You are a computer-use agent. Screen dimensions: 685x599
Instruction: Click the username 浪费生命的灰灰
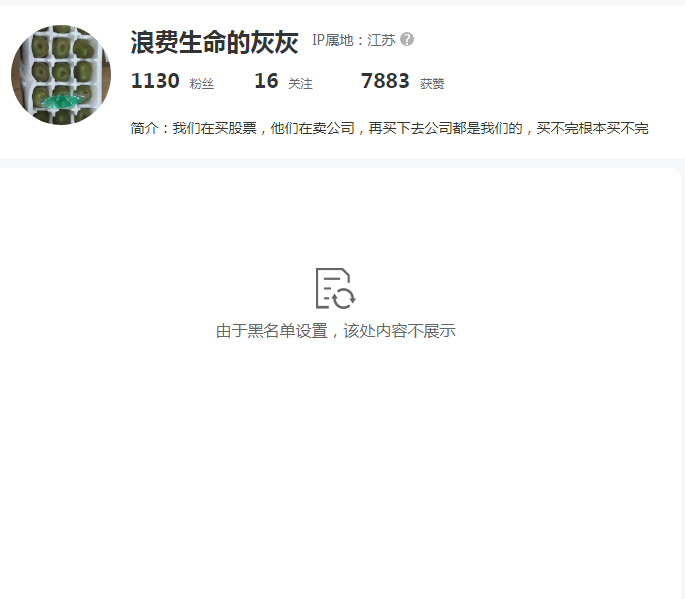[x=214, y=42]
